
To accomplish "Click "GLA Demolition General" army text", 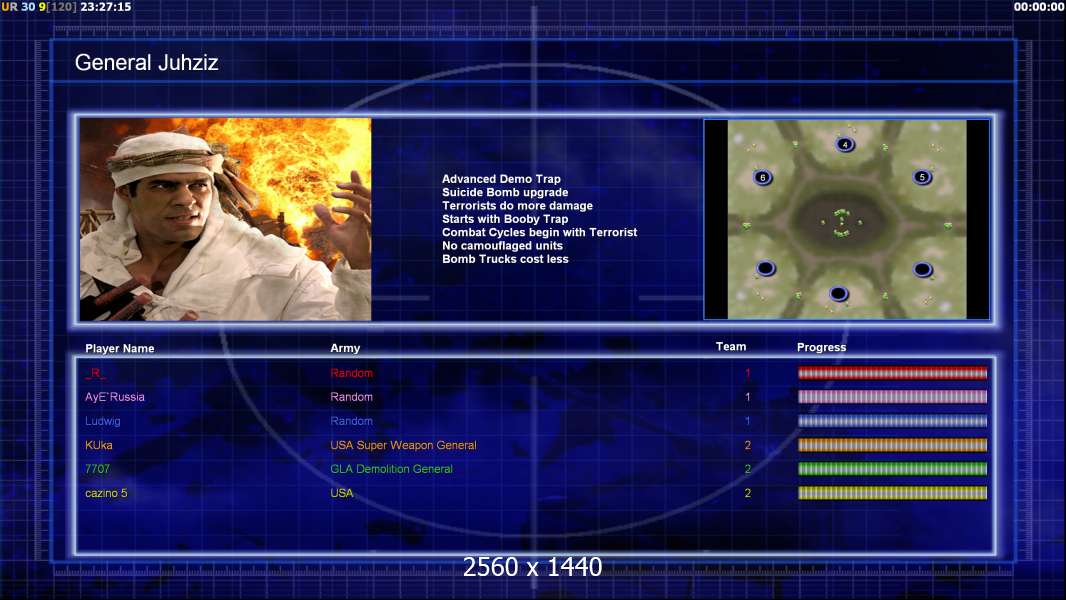I will (392, 469).
